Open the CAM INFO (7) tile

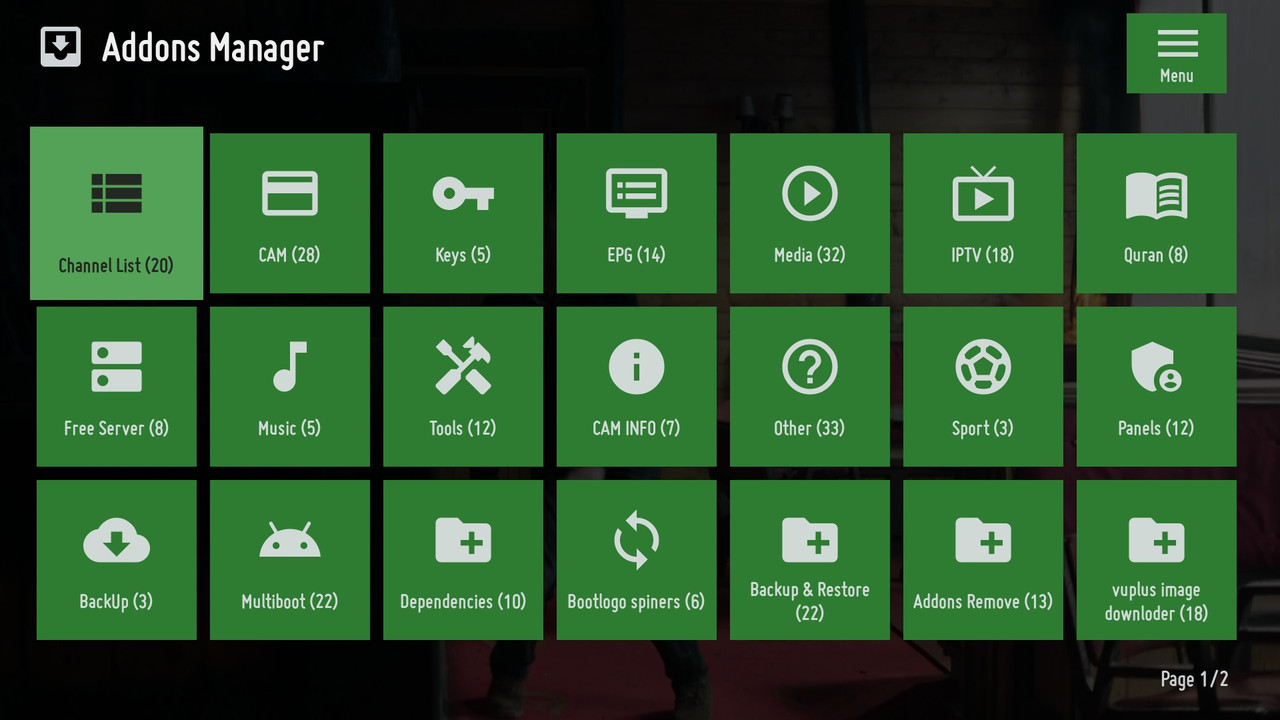tap(636, 387)
